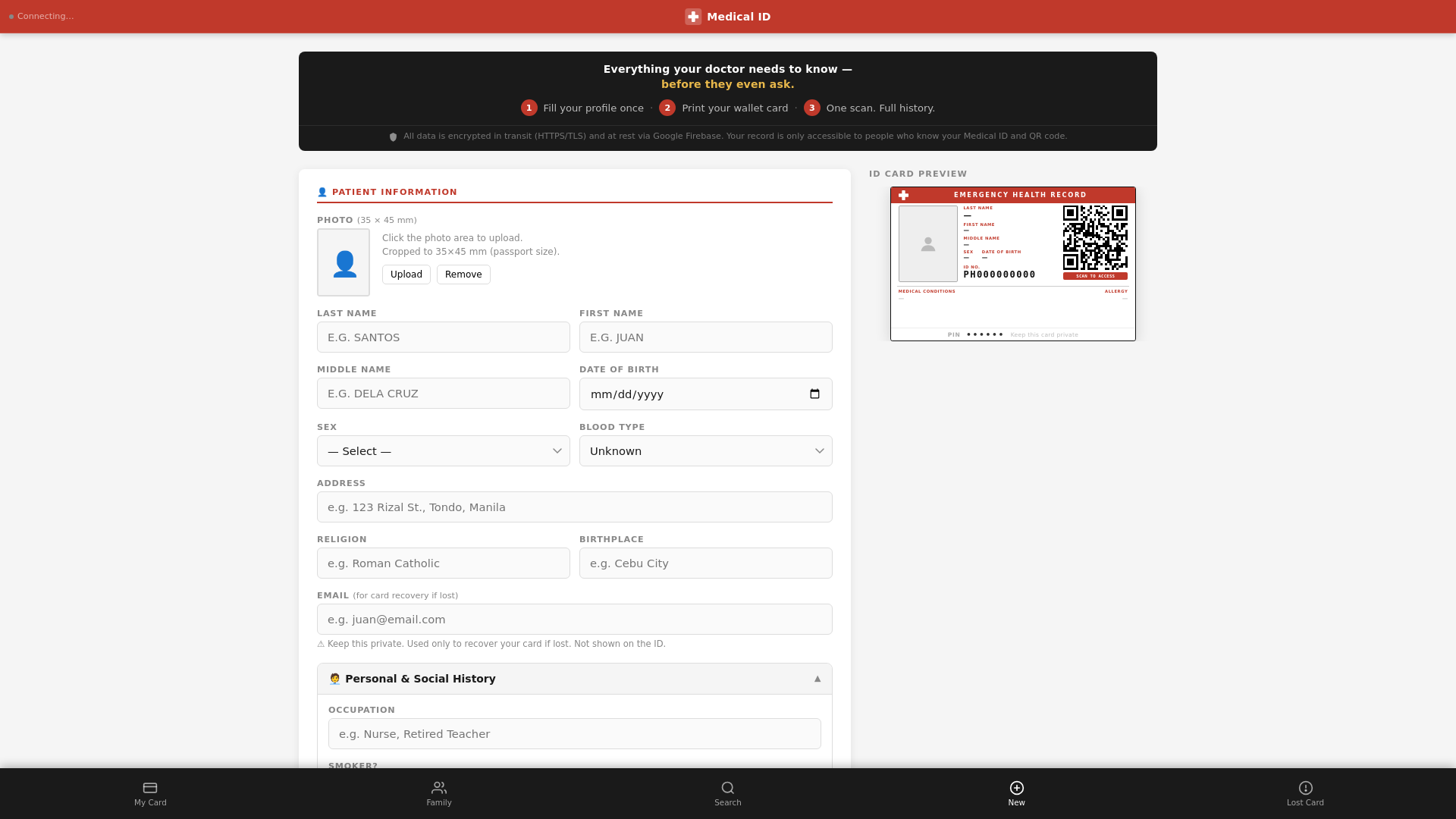Open the calendar picker icon for Date of Birth

(815, 394)
